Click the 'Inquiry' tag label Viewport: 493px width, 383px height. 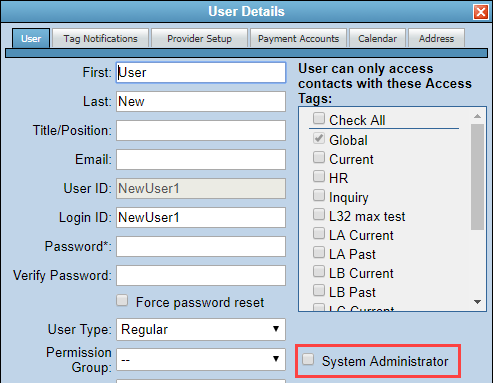[349, 198]
